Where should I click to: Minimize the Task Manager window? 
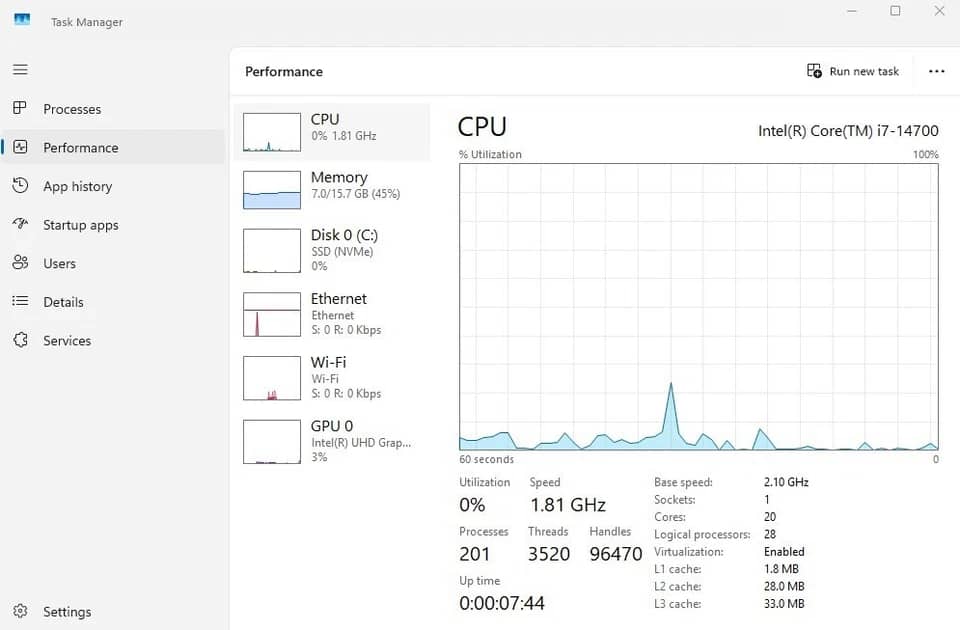click(852, 11)
